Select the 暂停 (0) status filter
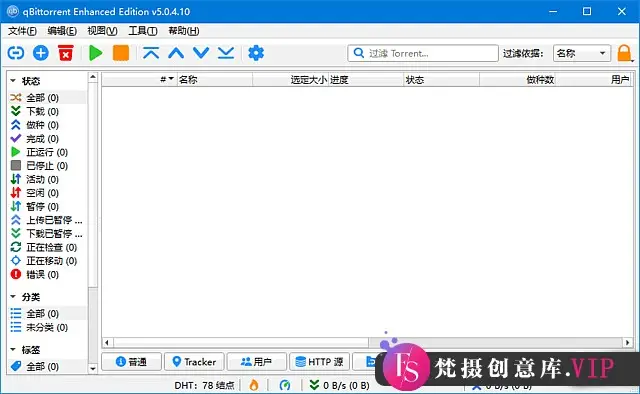The height and width of the screenshot is (394, 640). (x=47, y=206)
